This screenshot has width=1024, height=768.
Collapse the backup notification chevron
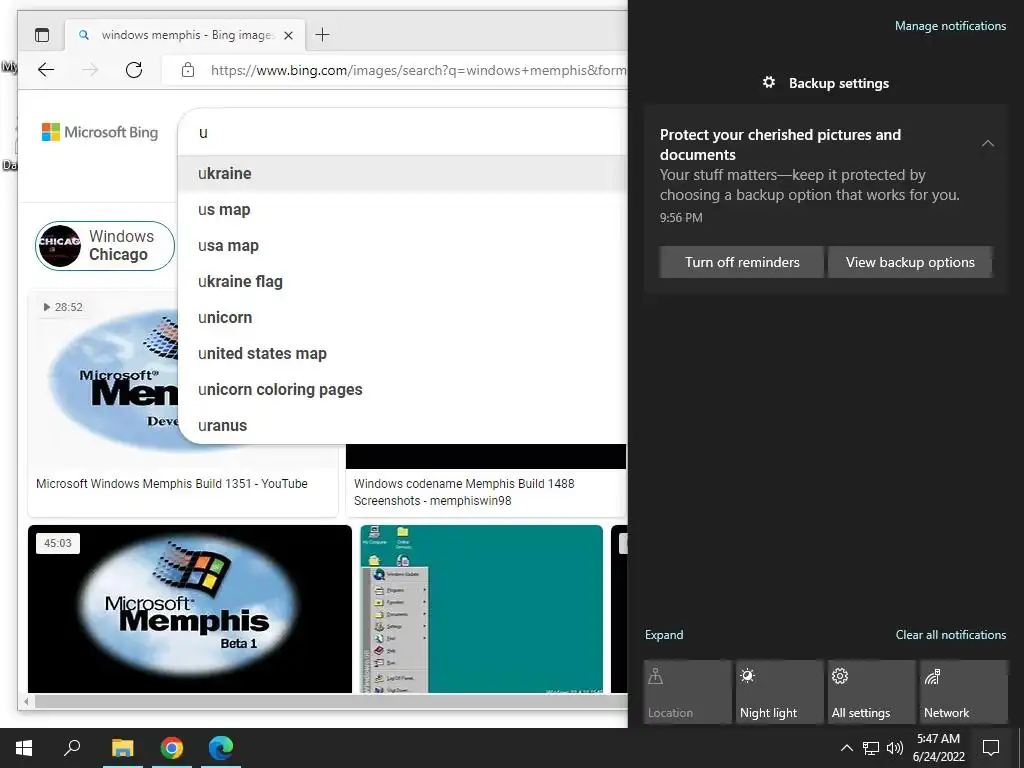988,144
